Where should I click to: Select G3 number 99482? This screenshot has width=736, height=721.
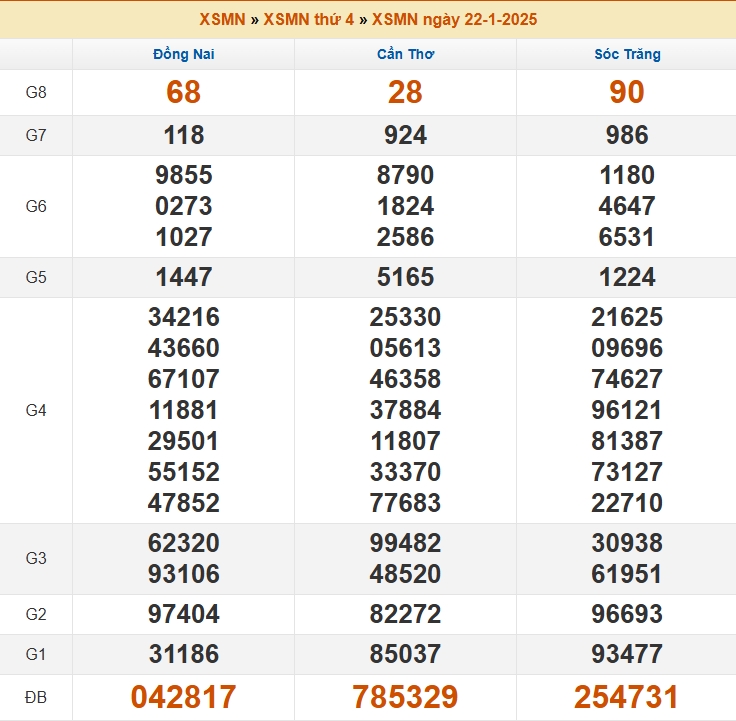click(405, 543)
